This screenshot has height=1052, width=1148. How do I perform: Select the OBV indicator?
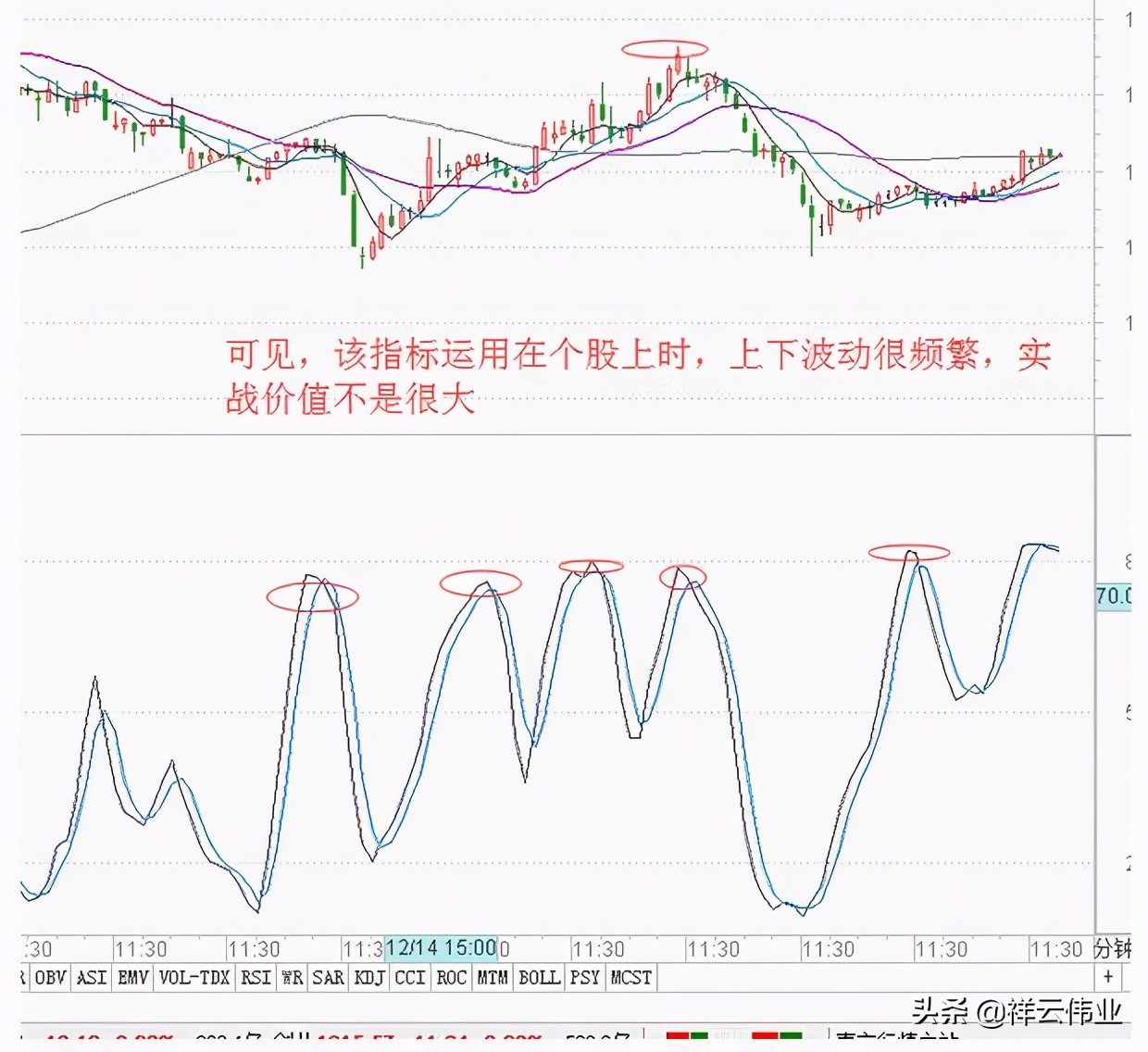[x=50, y=977]
